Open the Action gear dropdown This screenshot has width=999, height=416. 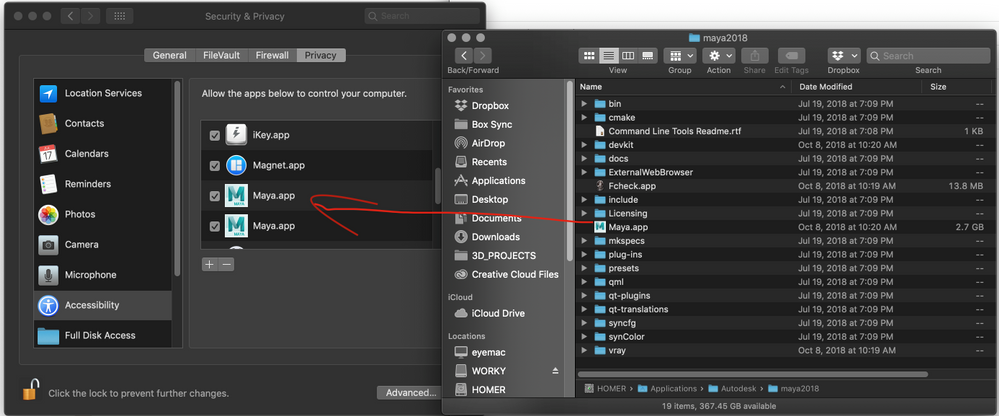pyautogui.click(x=719, y=55)
